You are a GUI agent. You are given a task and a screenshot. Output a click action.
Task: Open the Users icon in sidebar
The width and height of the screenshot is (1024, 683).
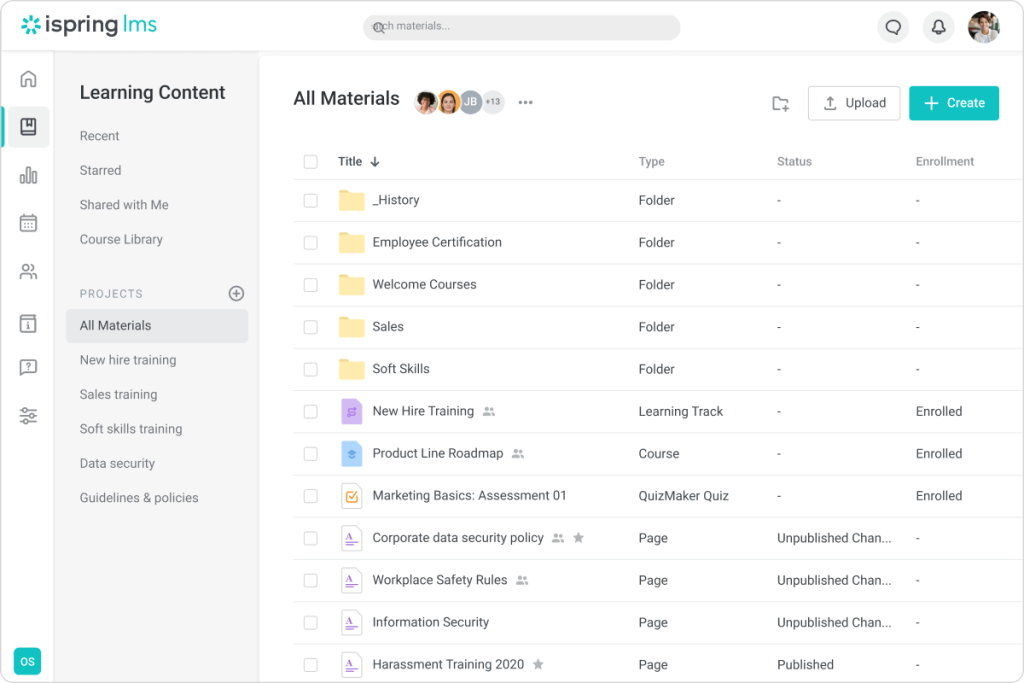point(28,271)
